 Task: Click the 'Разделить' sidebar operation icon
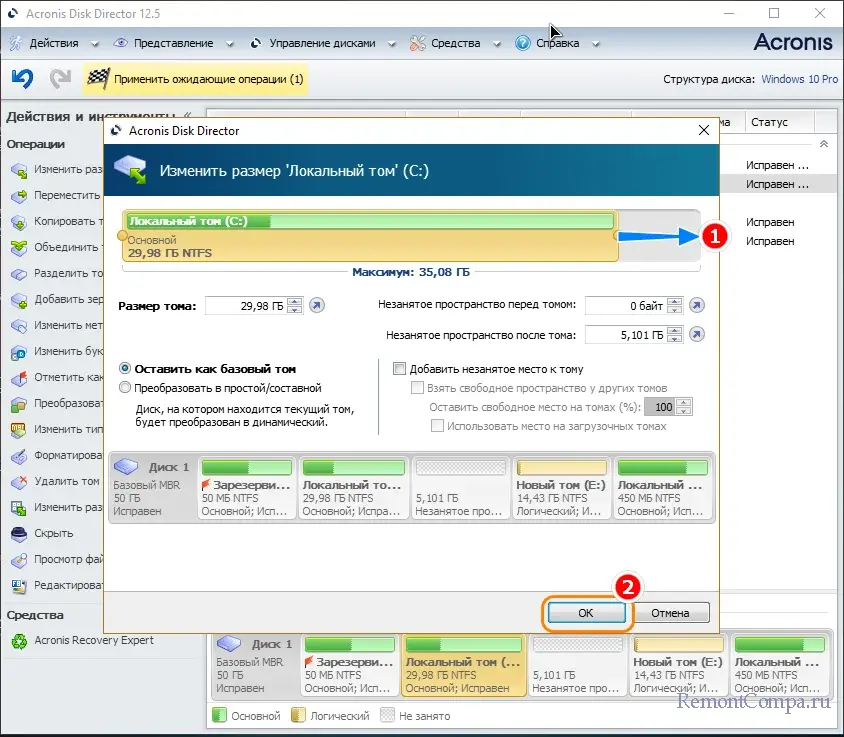(x=19, y=274)
